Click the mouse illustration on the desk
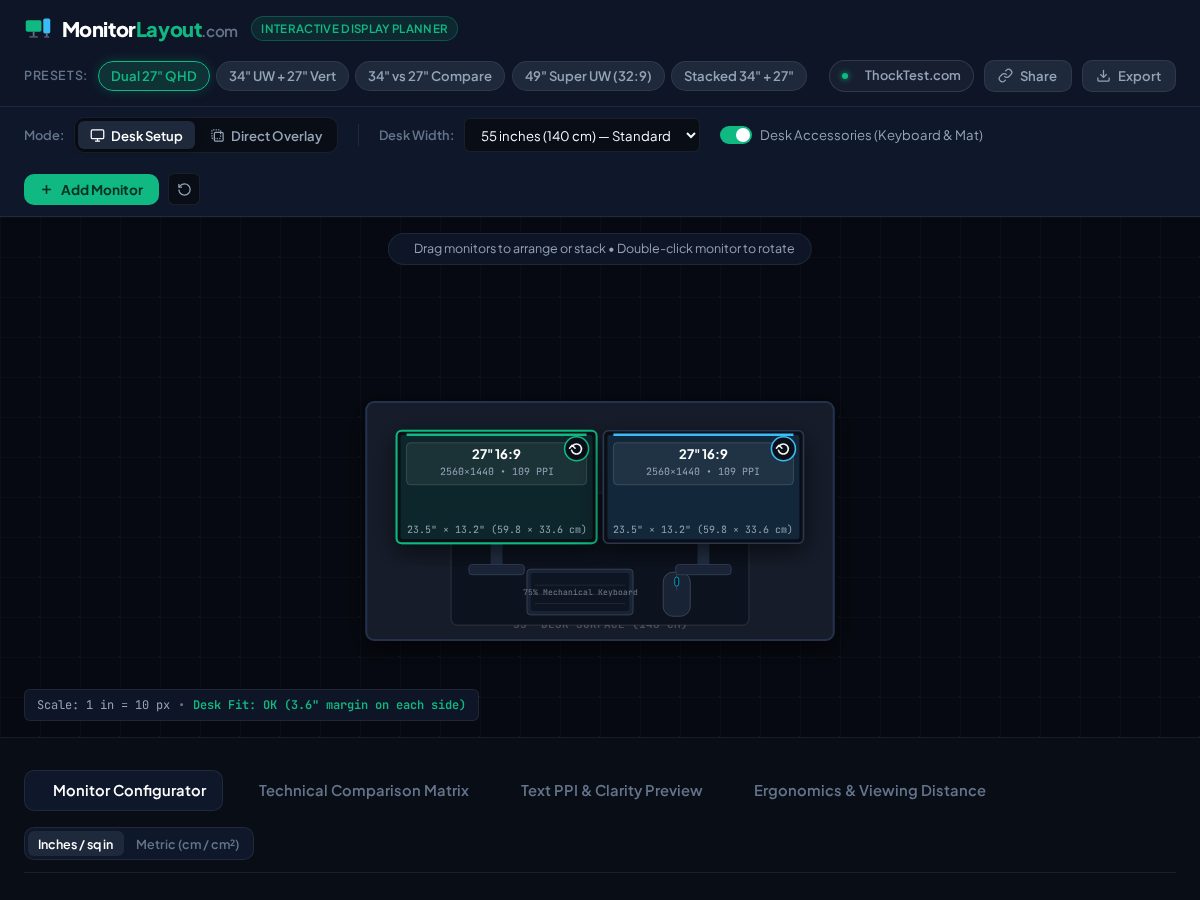 coord(677,593)
